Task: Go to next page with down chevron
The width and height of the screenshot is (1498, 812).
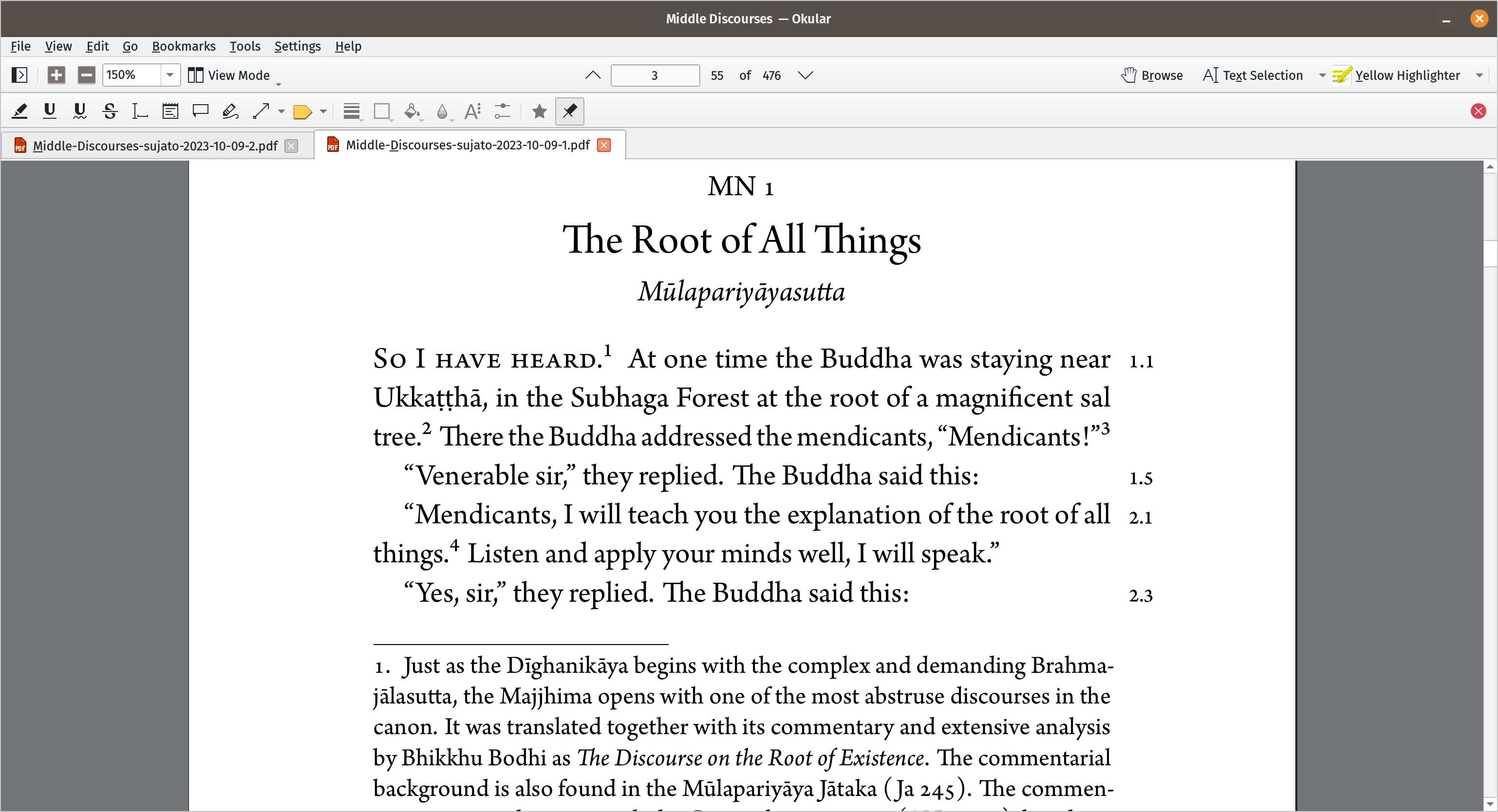Action: tap(805, 75)
